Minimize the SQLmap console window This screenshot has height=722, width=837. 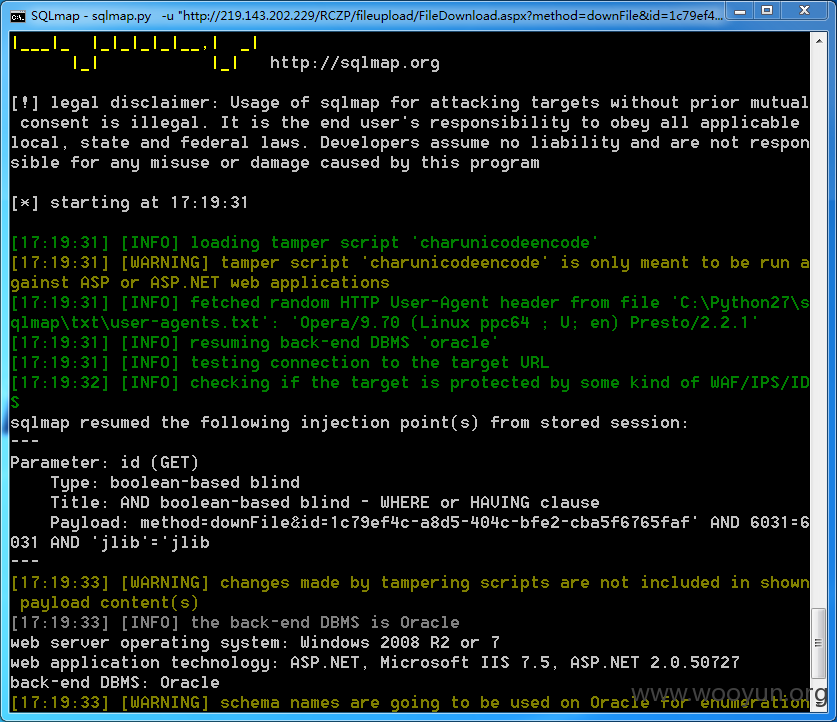(x=740, y=11)
